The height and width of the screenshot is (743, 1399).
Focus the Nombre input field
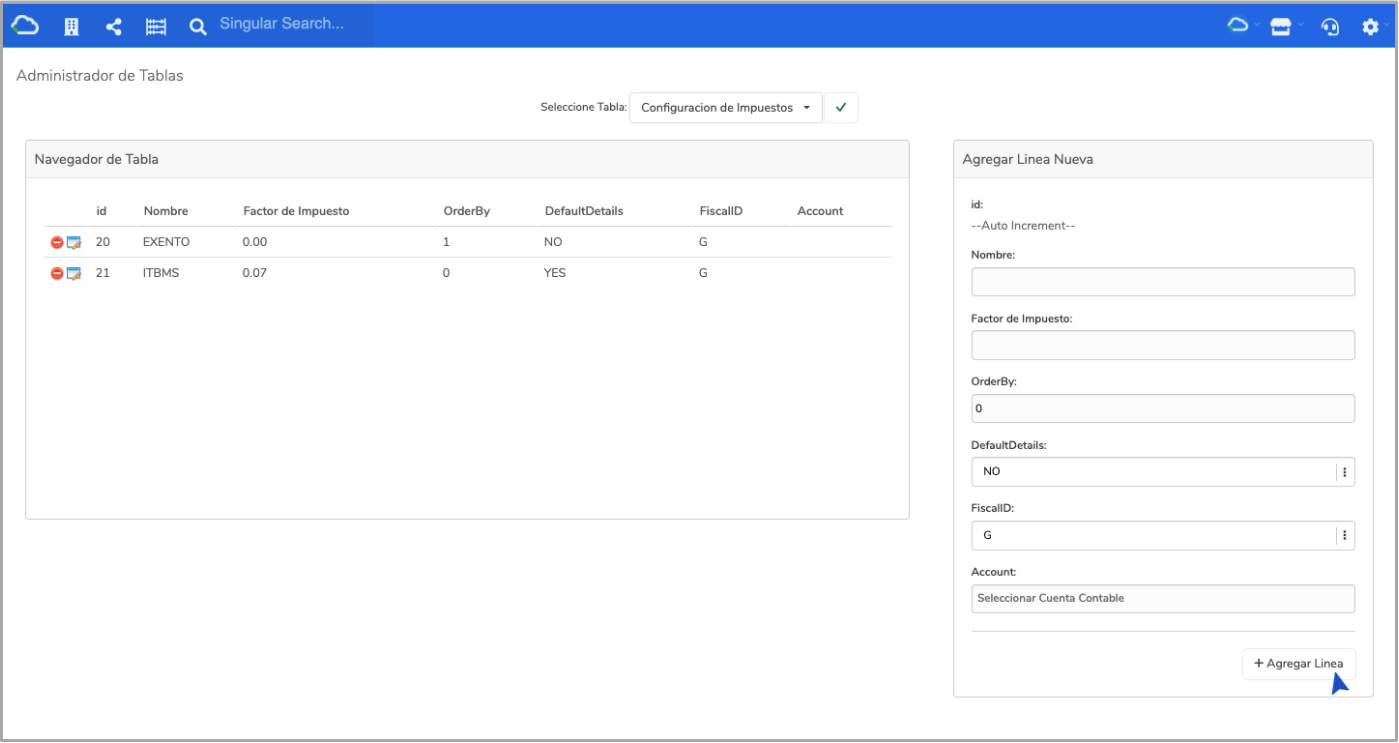[1163, 282]
